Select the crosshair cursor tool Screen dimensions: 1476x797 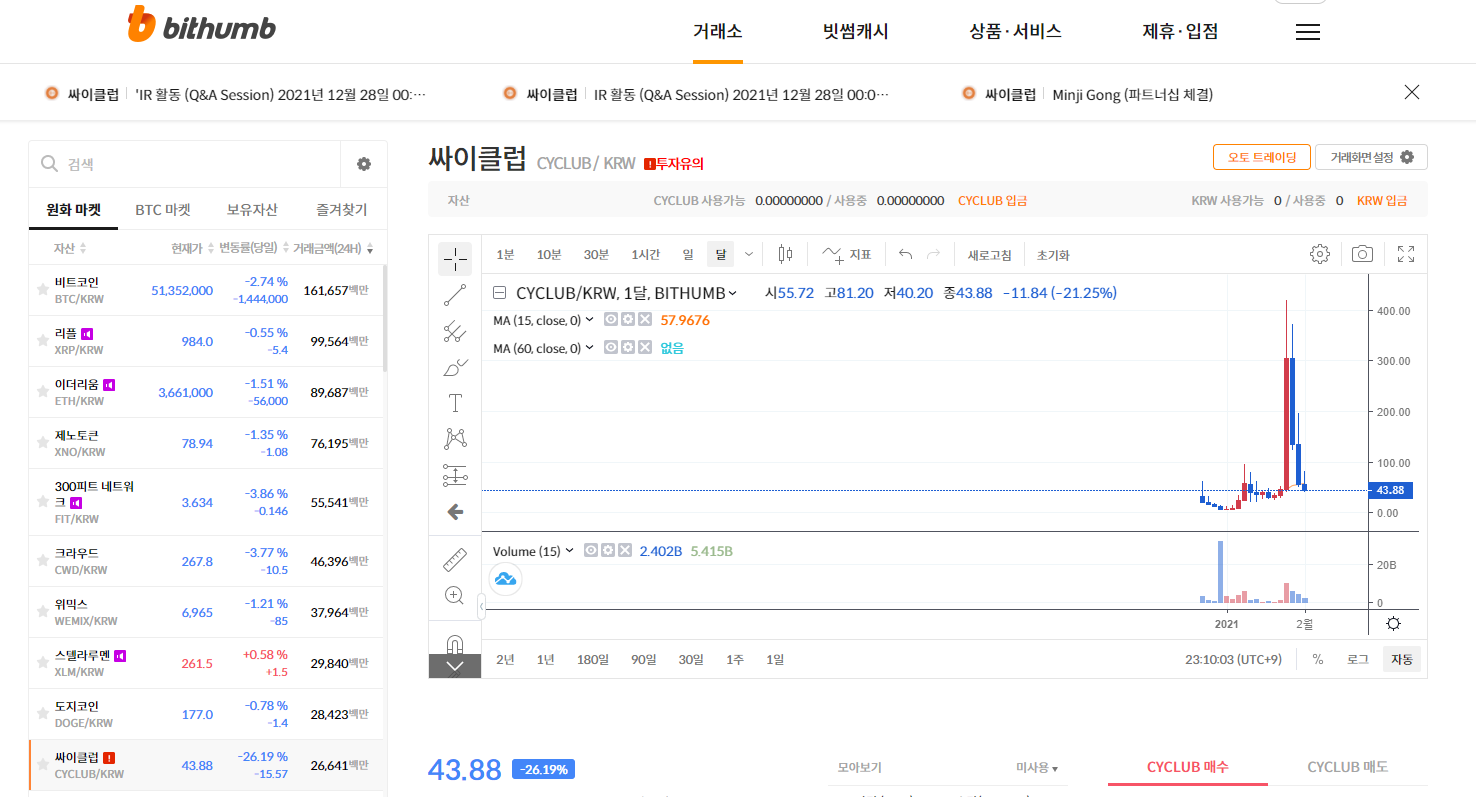coord(455,259)
